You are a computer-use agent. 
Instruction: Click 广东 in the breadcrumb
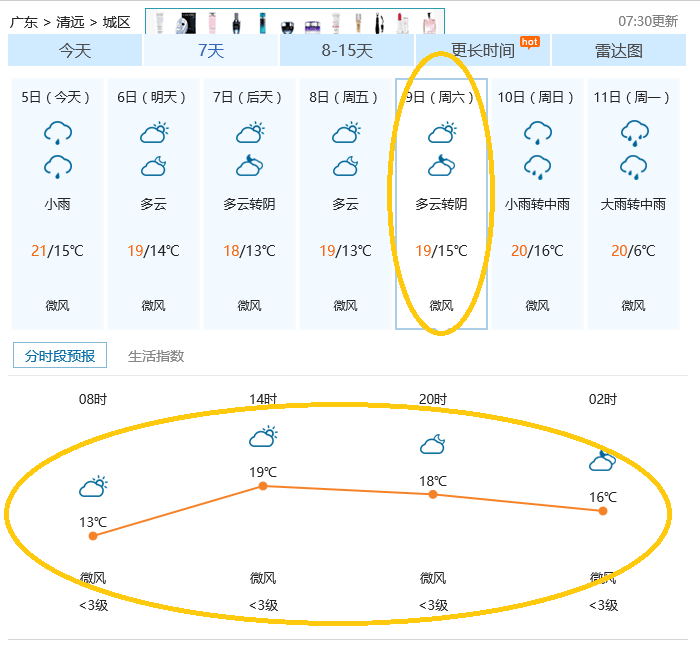click(23, 21)
